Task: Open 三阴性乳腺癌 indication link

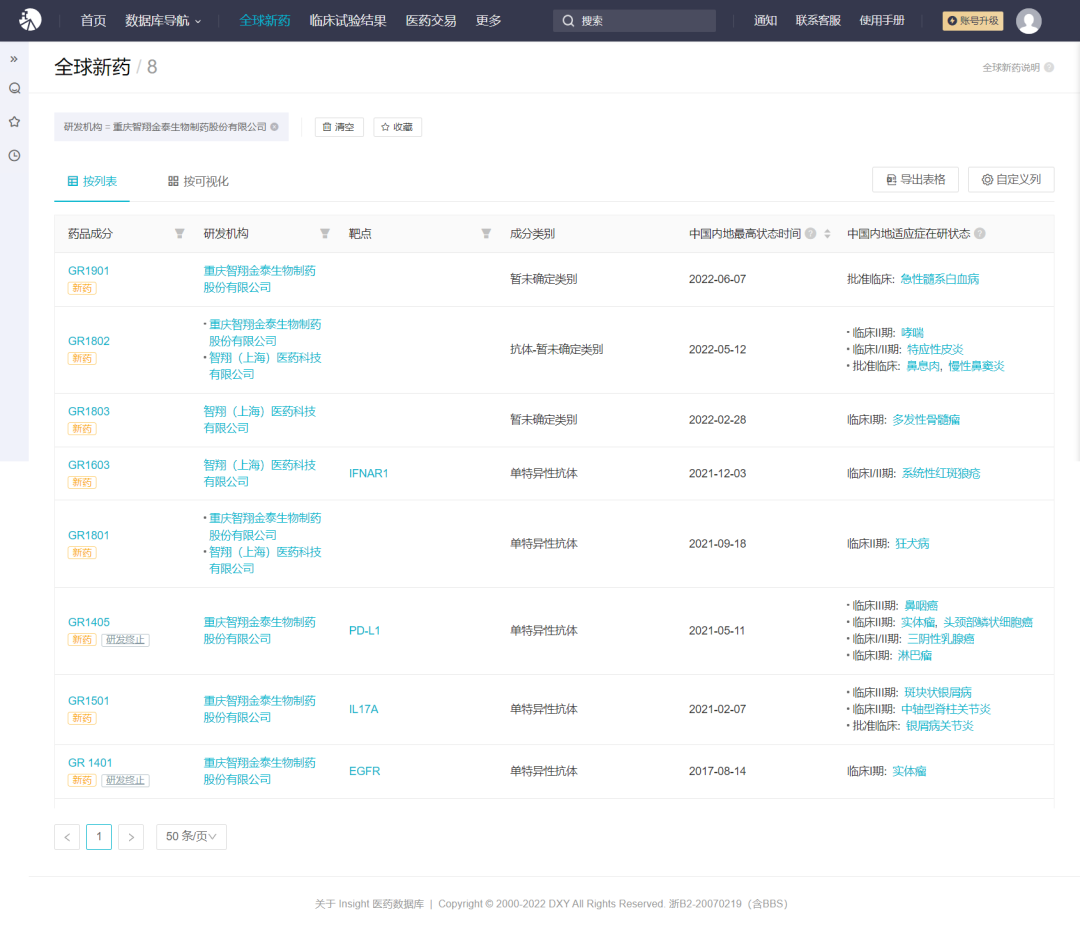Action: click(x=940, y=638)
